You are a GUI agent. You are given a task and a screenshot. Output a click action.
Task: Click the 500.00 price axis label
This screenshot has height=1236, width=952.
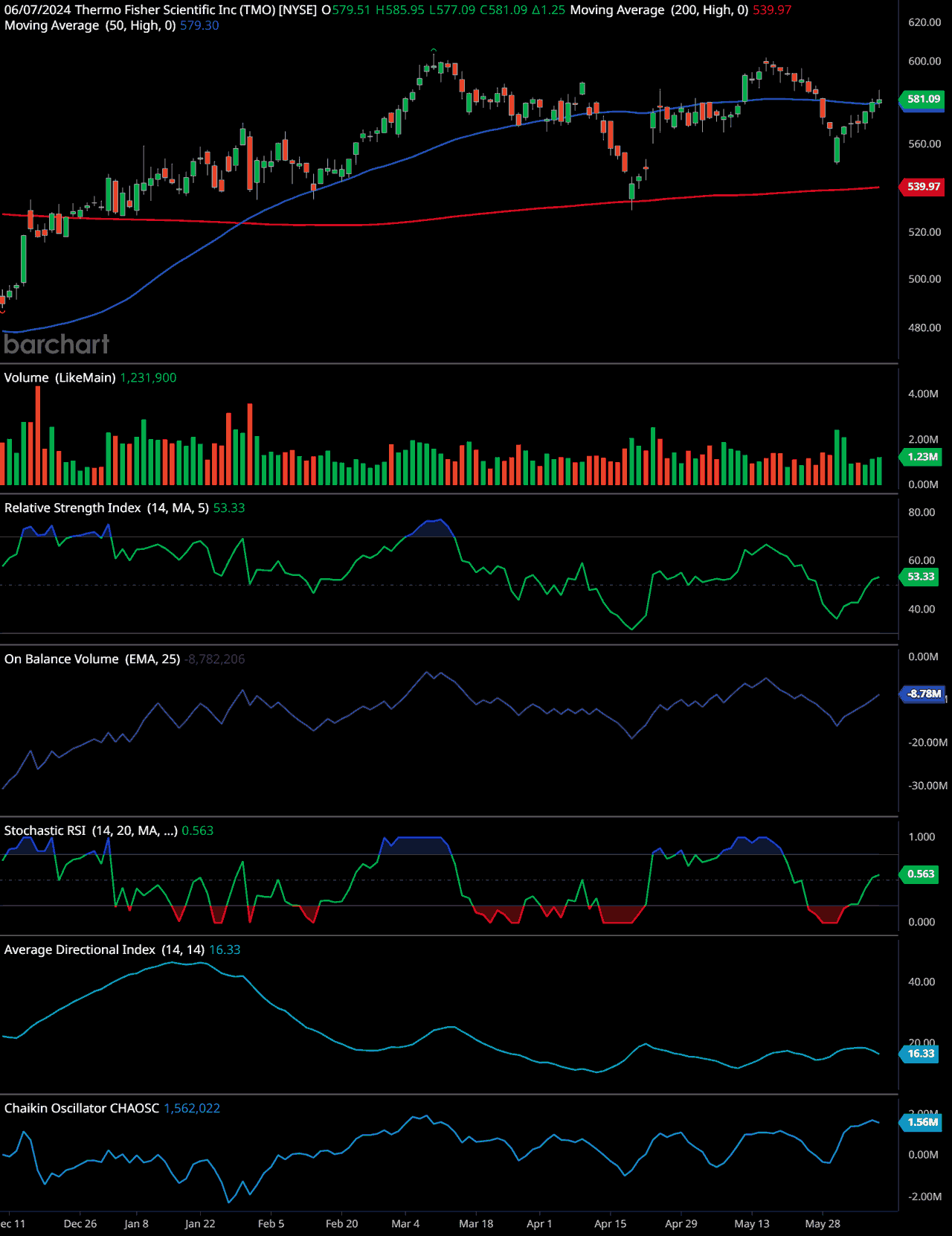(924, 279)
